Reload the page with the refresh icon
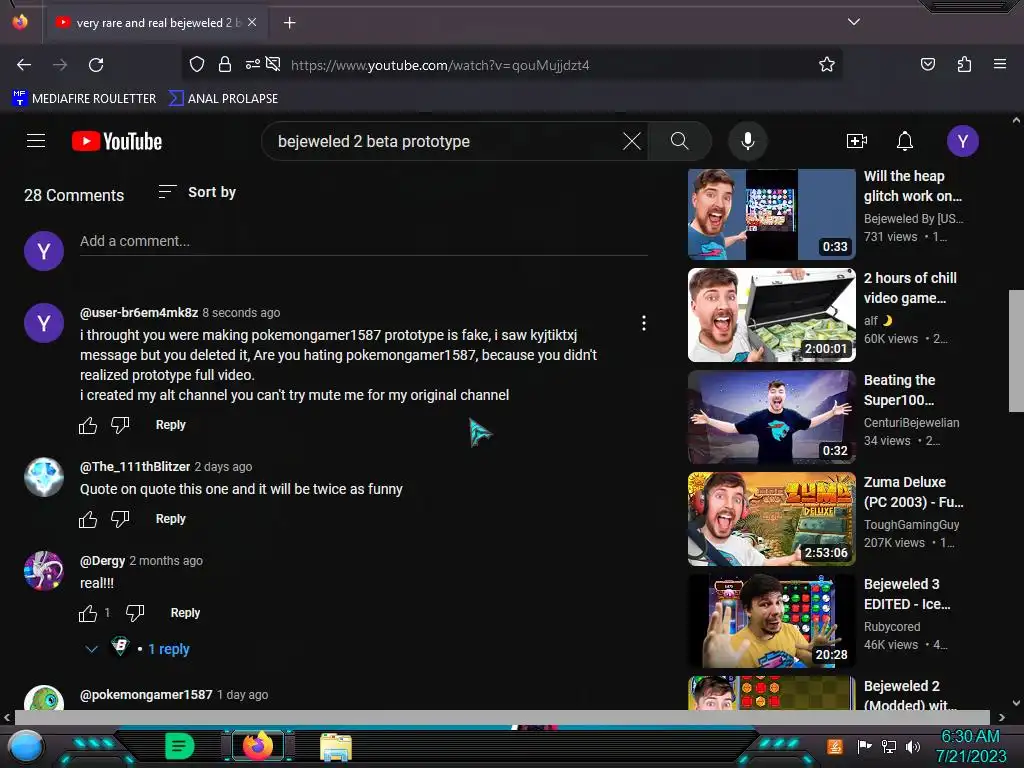1024x768 pixels. coord(96,65)
